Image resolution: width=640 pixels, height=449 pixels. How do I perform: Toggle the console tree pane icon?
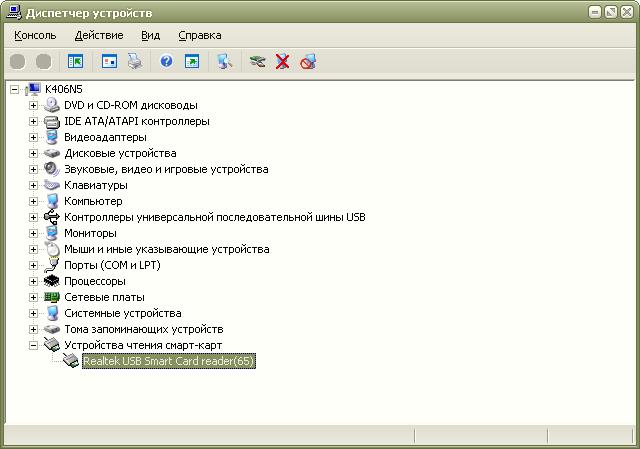pyautogui.click(x=76, y=62)
